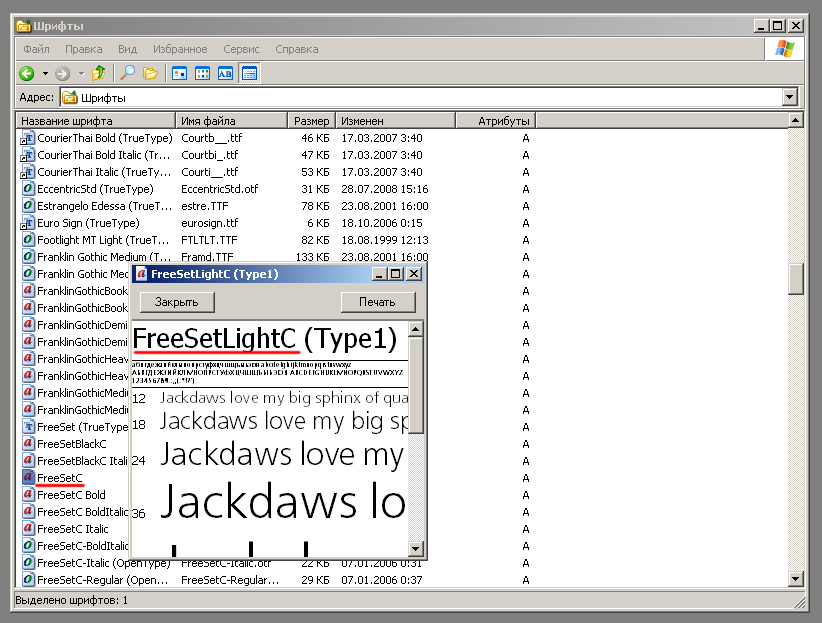Click date 18.08.1999 12:13

[385, 240]
